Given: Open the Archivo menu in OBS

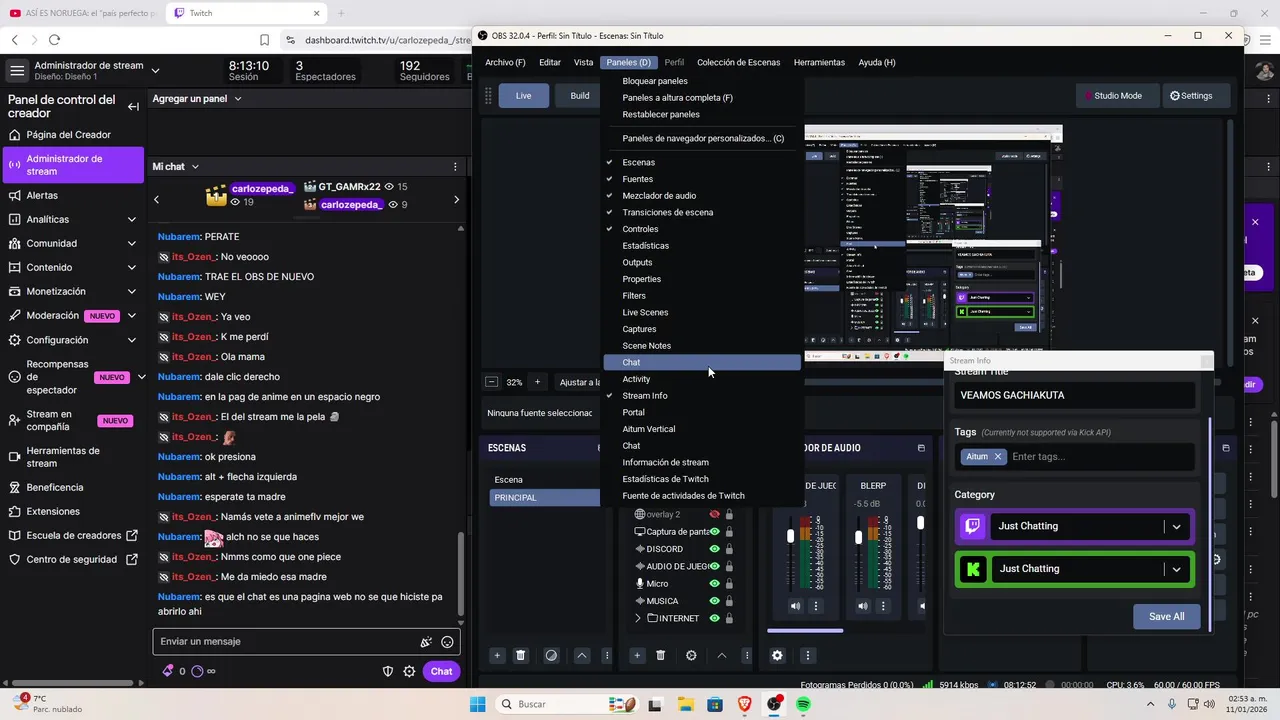Looking at the screenshot, I should click(x=505, y=63).
